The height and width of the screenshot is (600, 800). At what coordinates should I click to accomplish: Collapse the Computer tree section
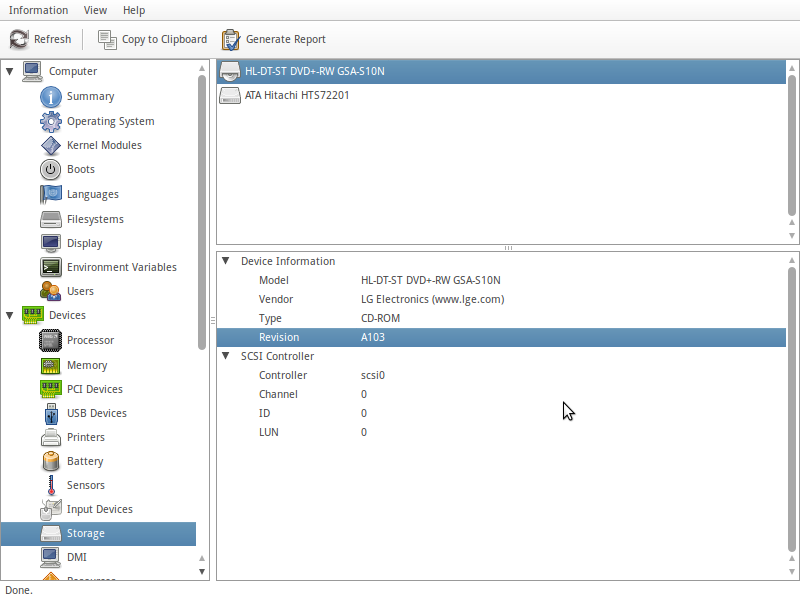[10, 71]
